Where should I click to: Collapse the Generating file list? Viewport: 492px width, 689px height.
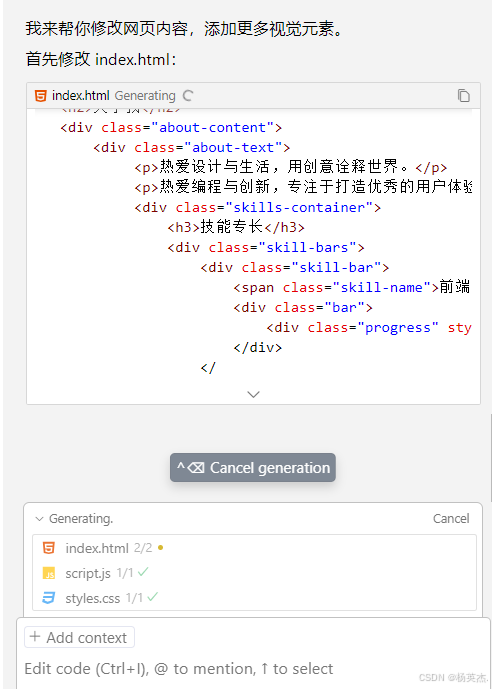click(40, 519)
